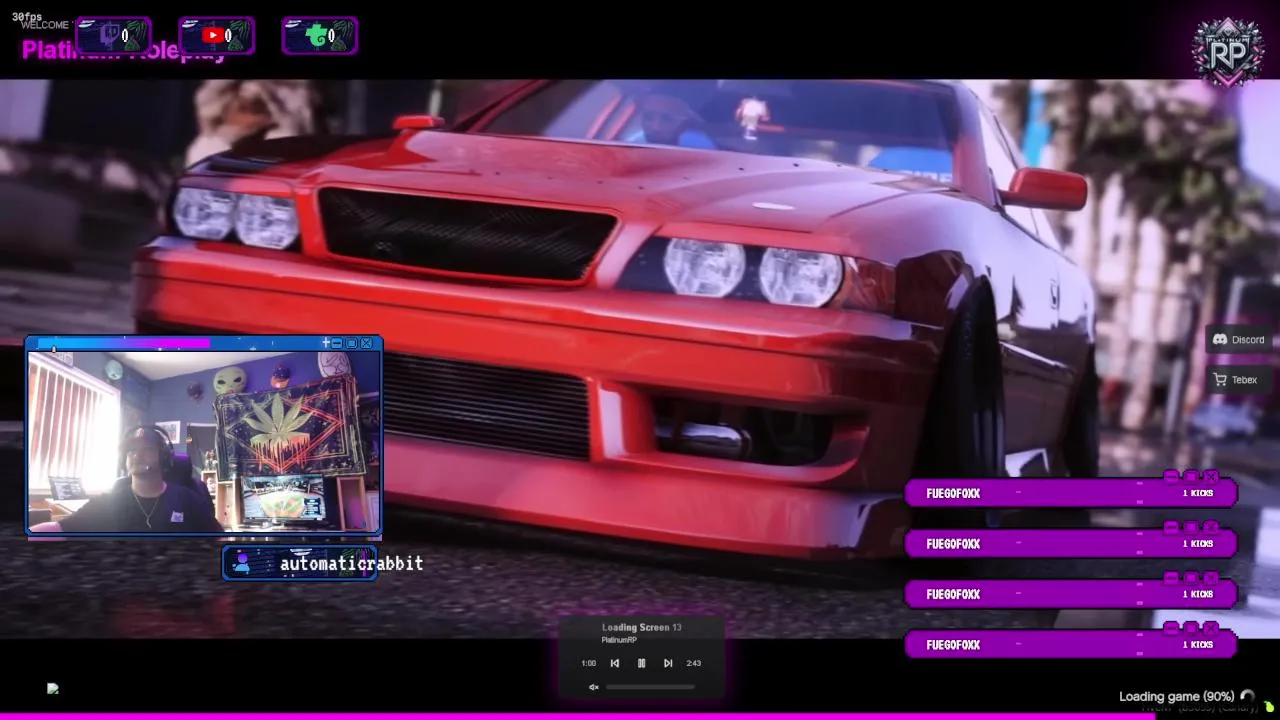Image resolution: width=1280 pixels, height=720 pixels.
Task: Skip to the next music track
Action: click(668, 663)
